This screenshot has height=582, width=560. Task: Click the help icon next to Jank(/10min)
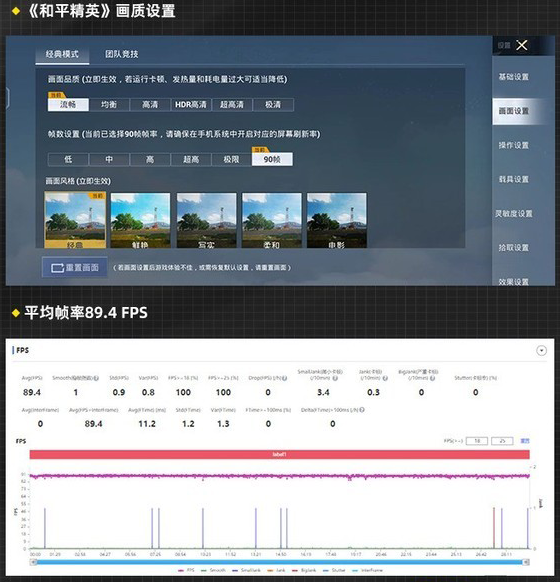[x=385, y=378]
